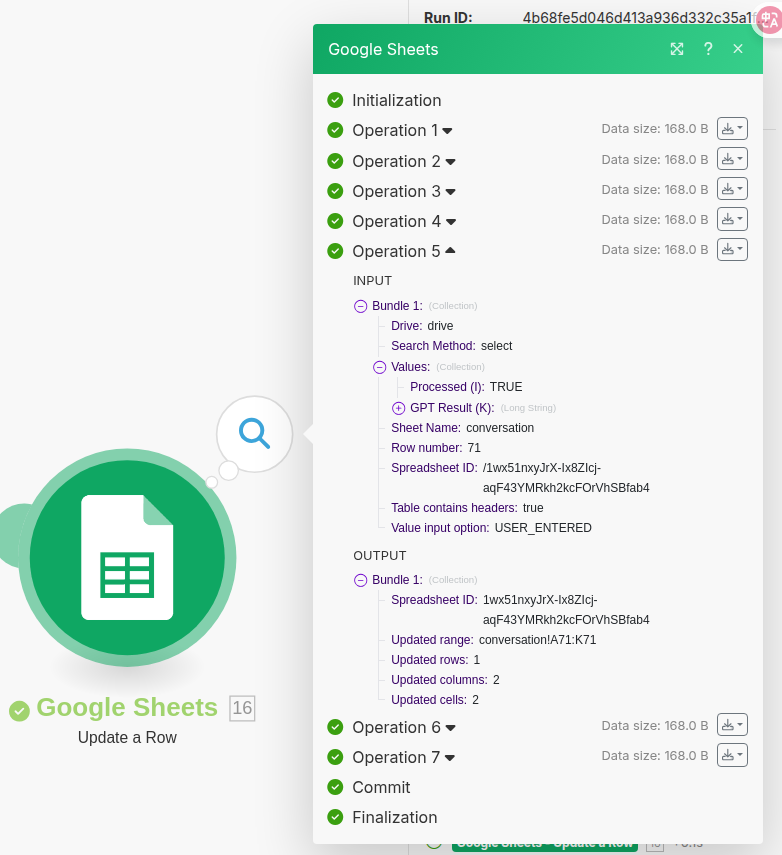
Task: Click the Commit green check icon
Action: click(335, 787)
